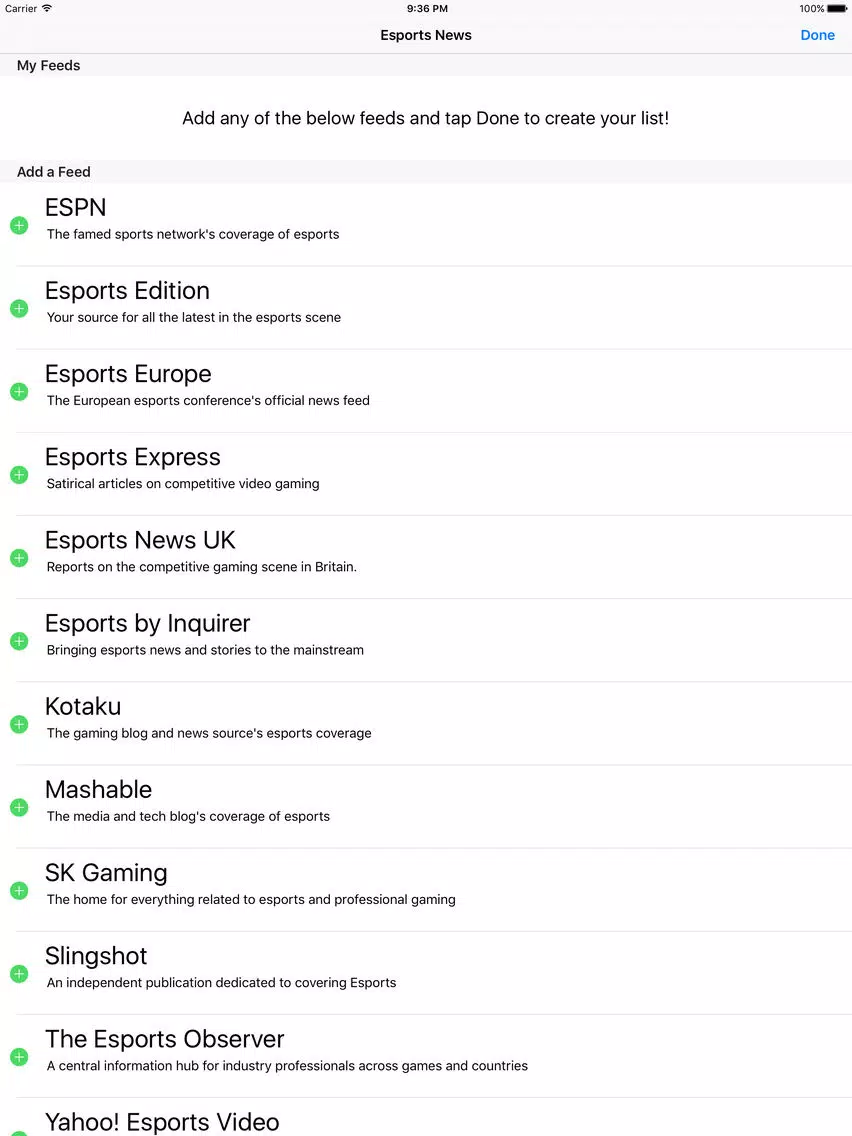Select the Yahoo! Esports Video title
Viewport: 852px width, 1136px height.
tap(162, 1122)
